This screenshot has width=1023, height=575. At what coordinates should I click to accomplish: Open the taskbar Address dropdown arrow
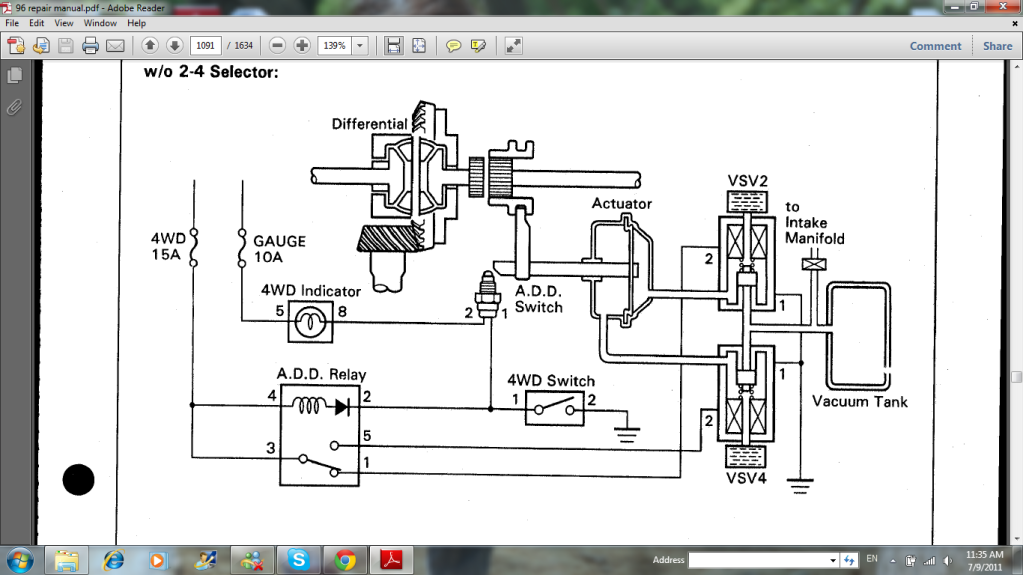coord(832,560)
